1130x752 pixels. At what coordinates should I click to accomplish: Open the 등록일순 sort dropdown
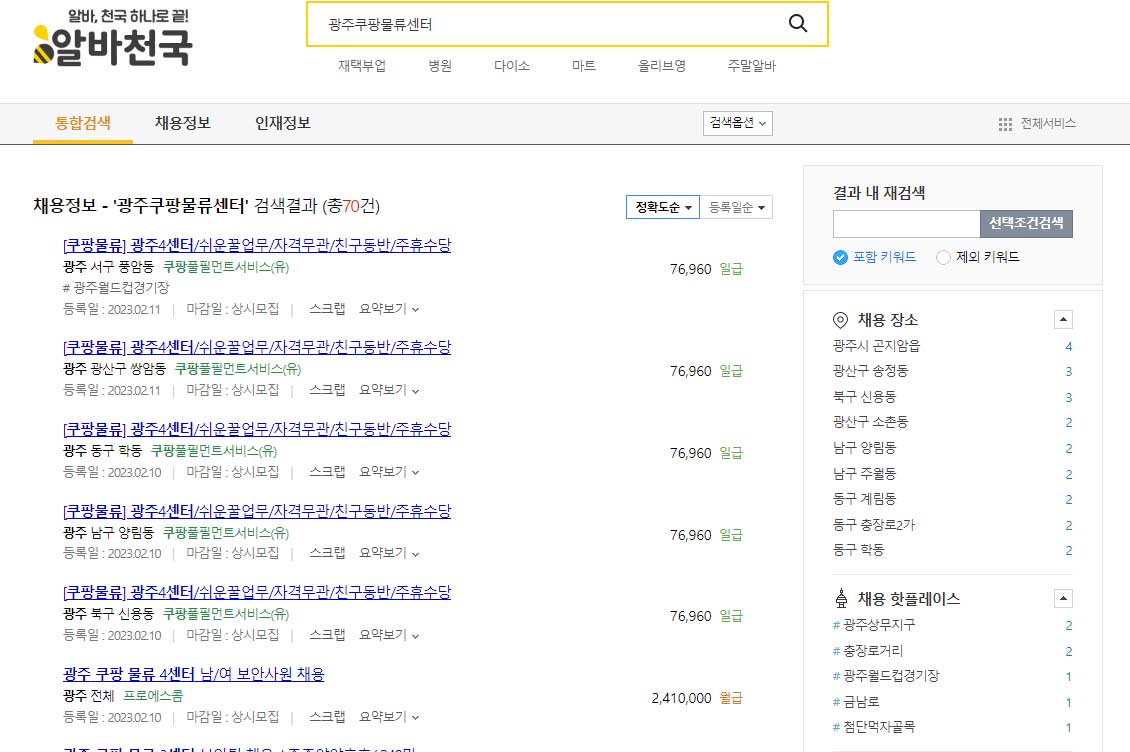(x=737, y=208)
